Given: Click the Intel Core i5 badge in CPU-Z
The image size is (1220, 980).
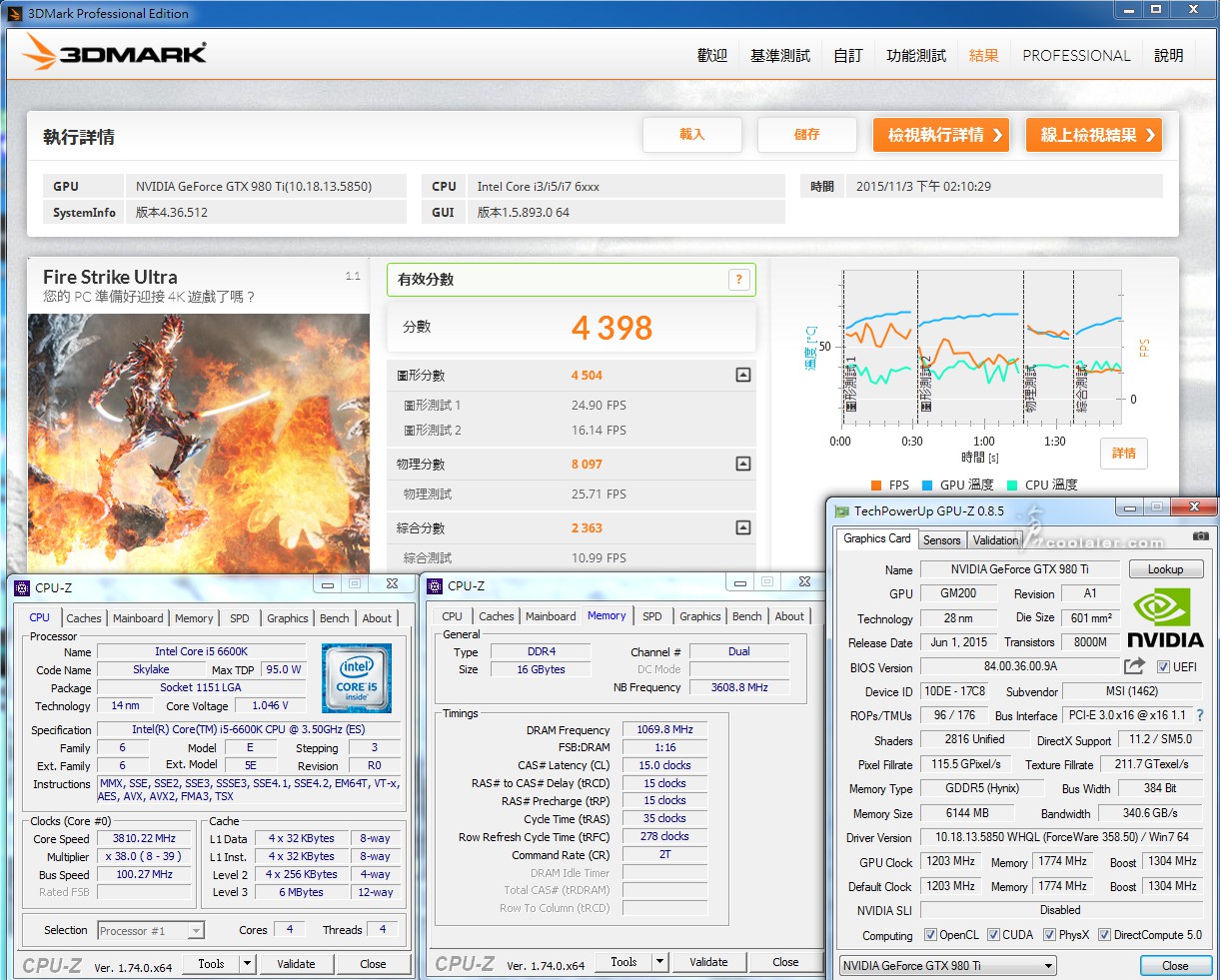Looking at the screenshot, I should [x=357, y=677].
